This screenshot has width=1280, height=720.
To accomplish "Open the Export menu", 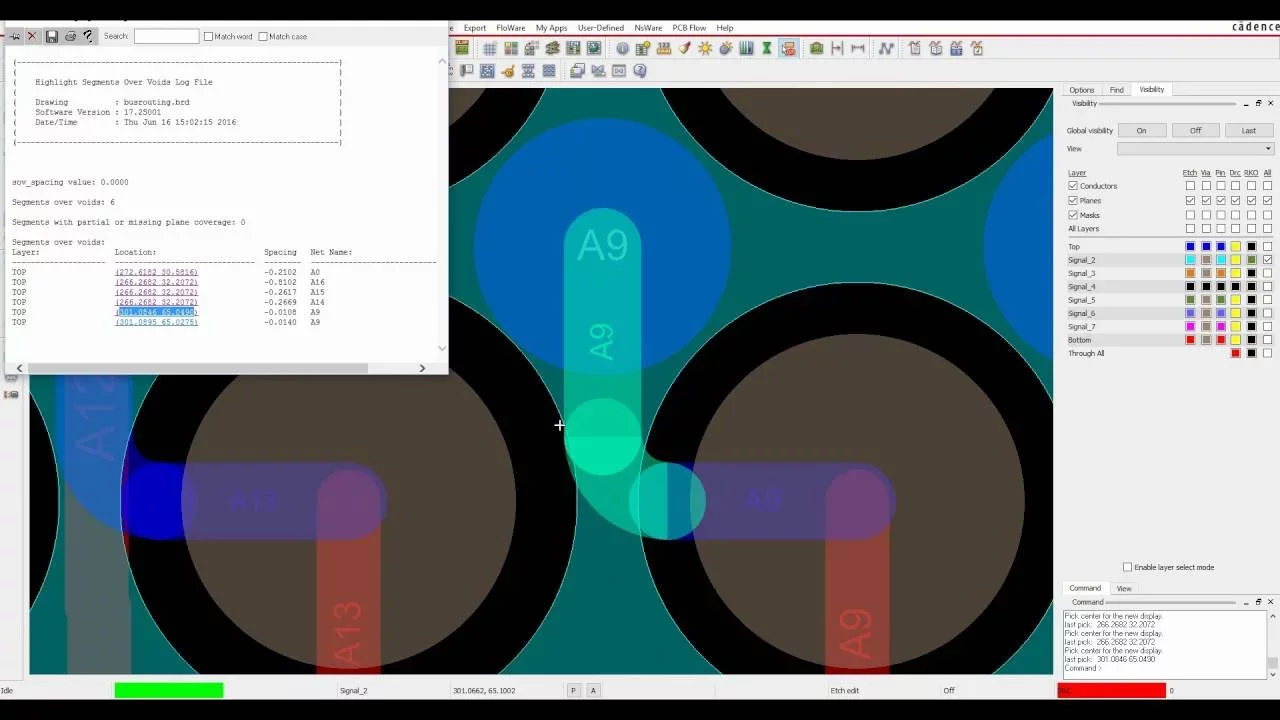I will 475,28.
